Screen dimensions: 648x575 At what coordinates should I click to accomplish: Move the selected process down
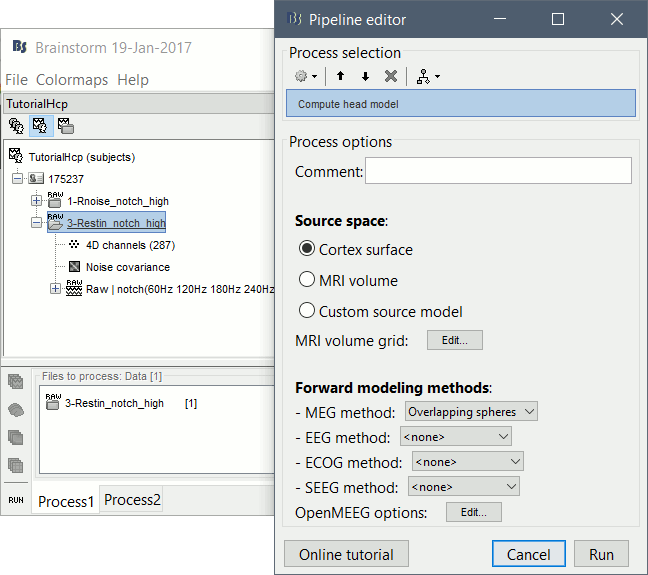(x=365, y=76)
